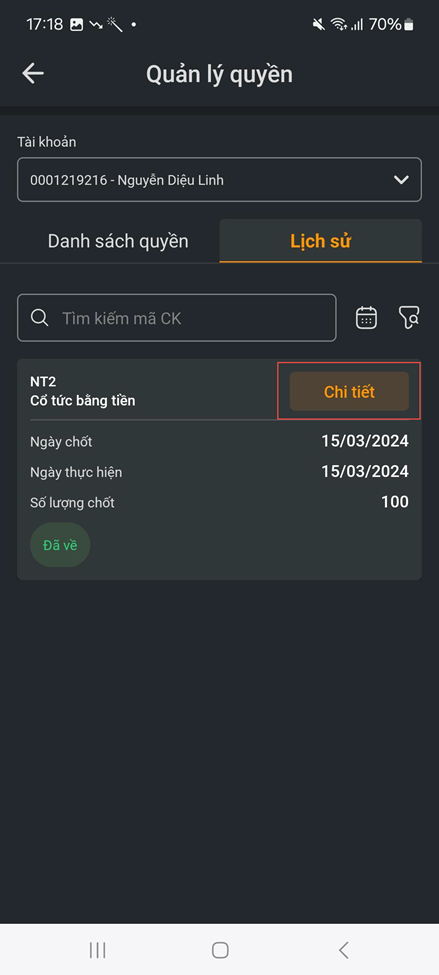Tap the Đã về status badge
The image size is (439, 975).
pos(60,545)
